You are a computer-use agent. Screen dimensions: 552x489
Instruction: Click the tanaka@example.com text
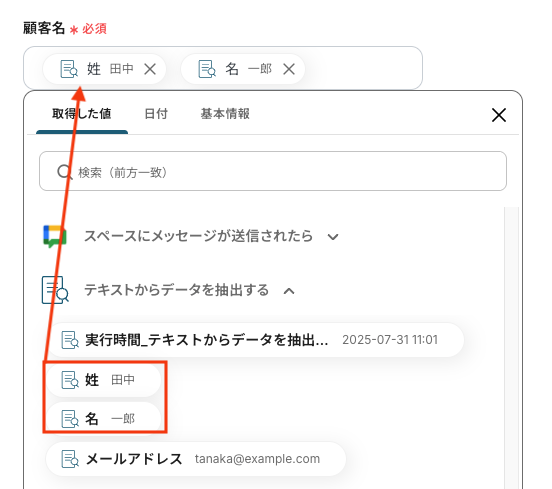coord(257,459)
